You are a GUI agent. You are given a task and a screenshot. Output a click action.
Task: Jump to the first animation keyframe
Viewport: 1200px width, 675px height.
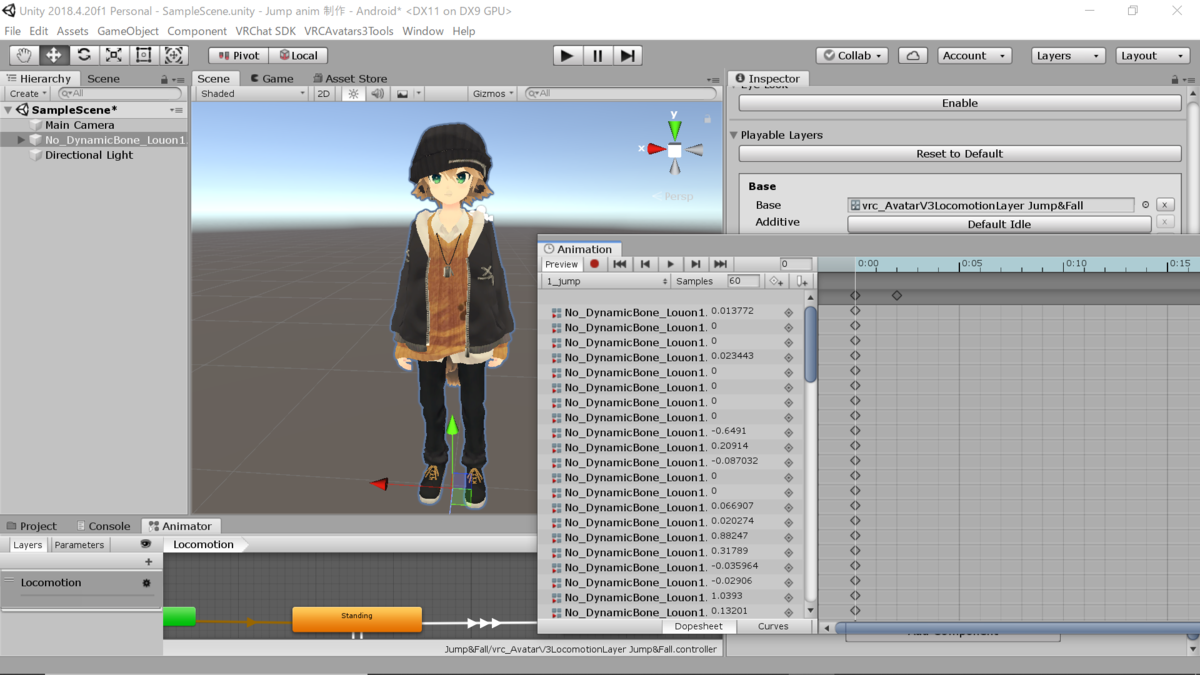point(620,264)
